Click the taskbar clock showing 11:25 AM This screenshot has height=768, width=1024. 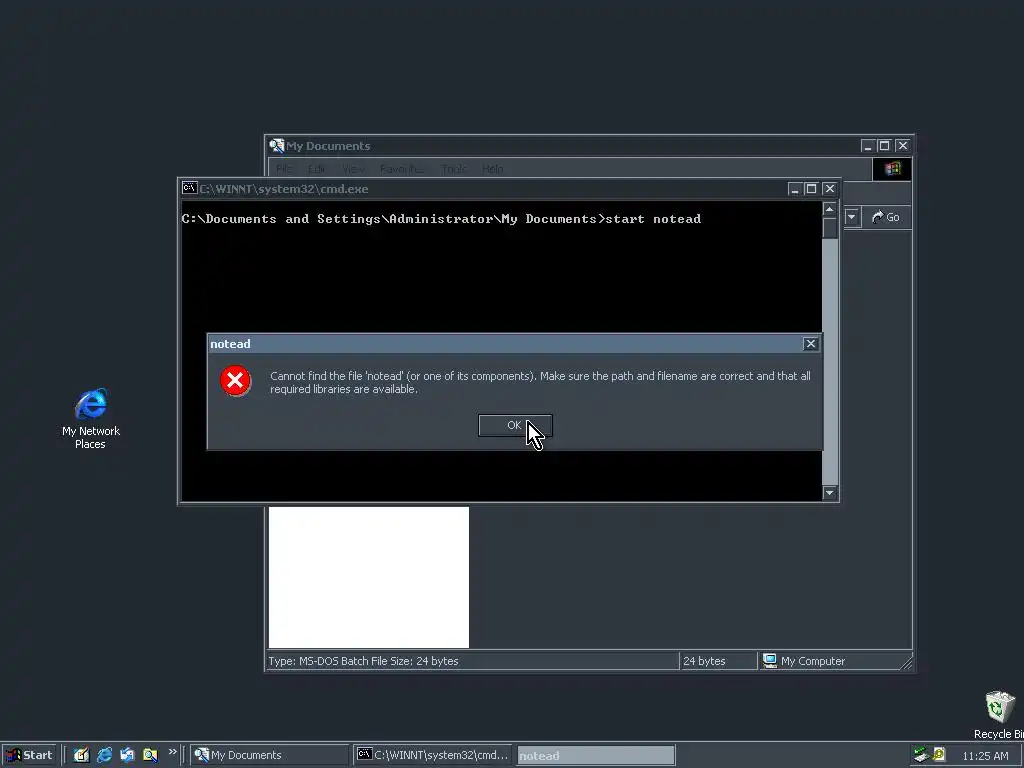pyautogui.click(x=985, y=756)
